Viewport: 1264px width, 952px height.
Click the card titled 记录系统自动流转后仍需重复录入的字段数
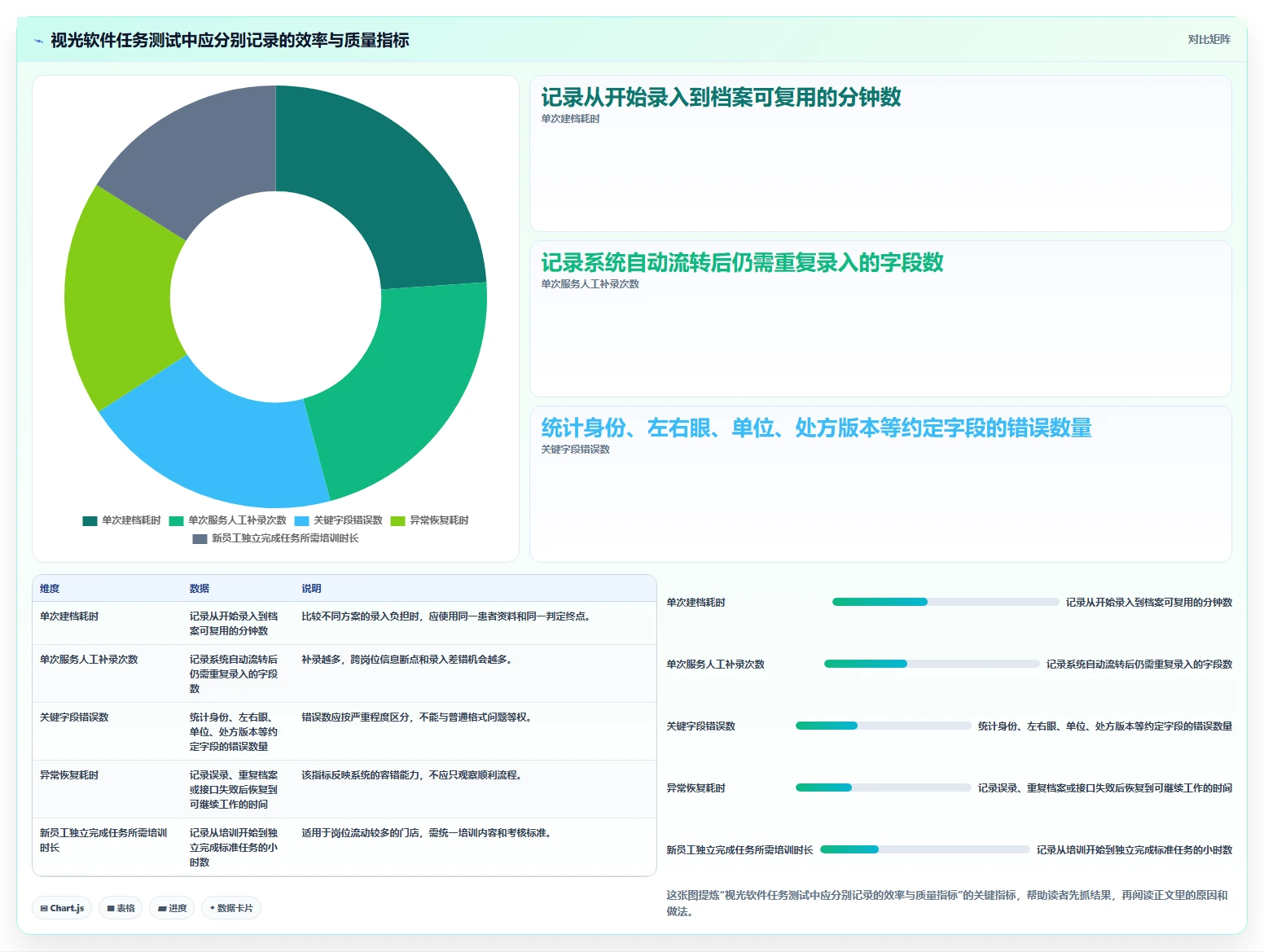(880, 318)
